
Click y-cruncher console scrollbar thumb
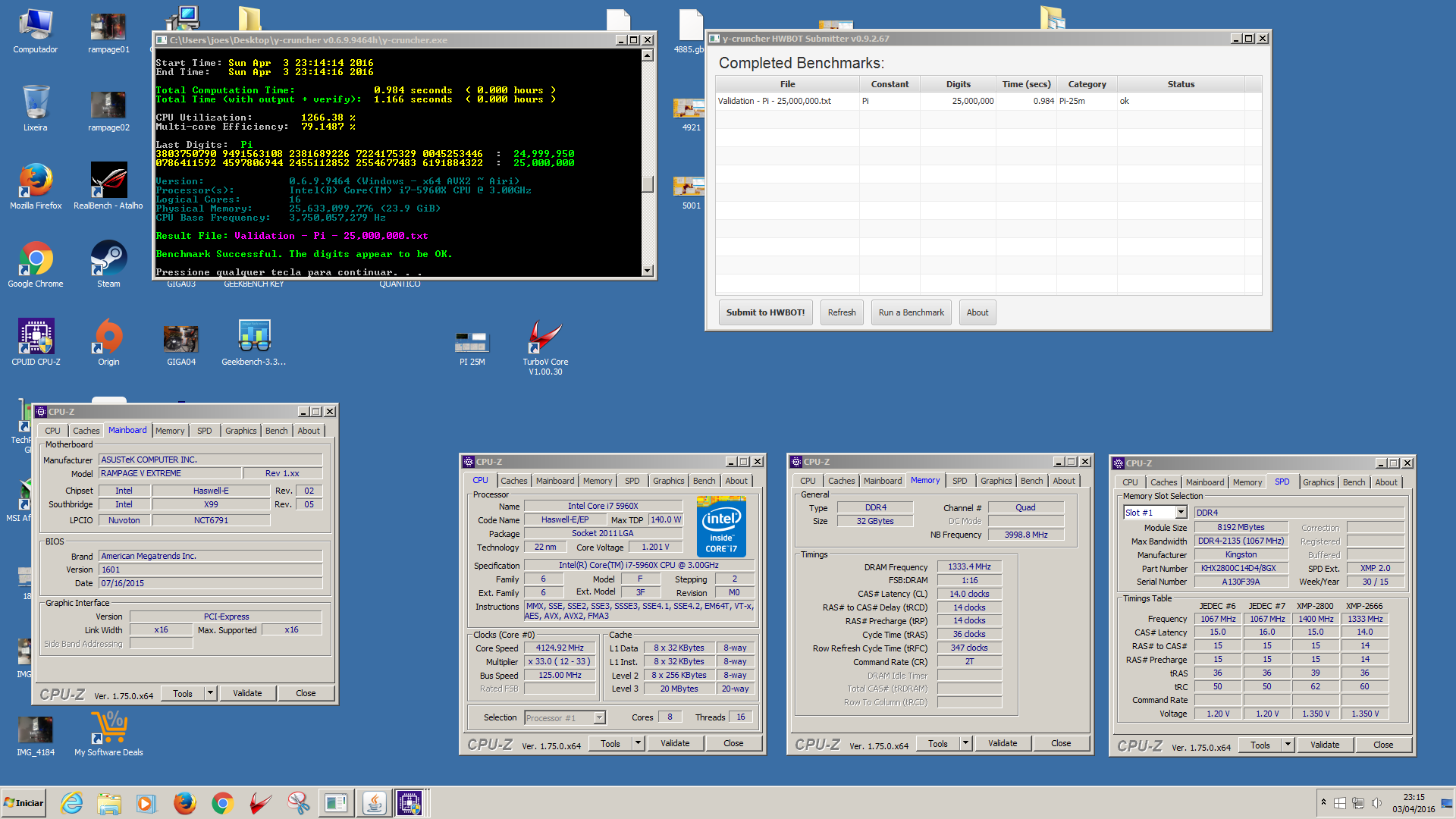pos(647,184)
